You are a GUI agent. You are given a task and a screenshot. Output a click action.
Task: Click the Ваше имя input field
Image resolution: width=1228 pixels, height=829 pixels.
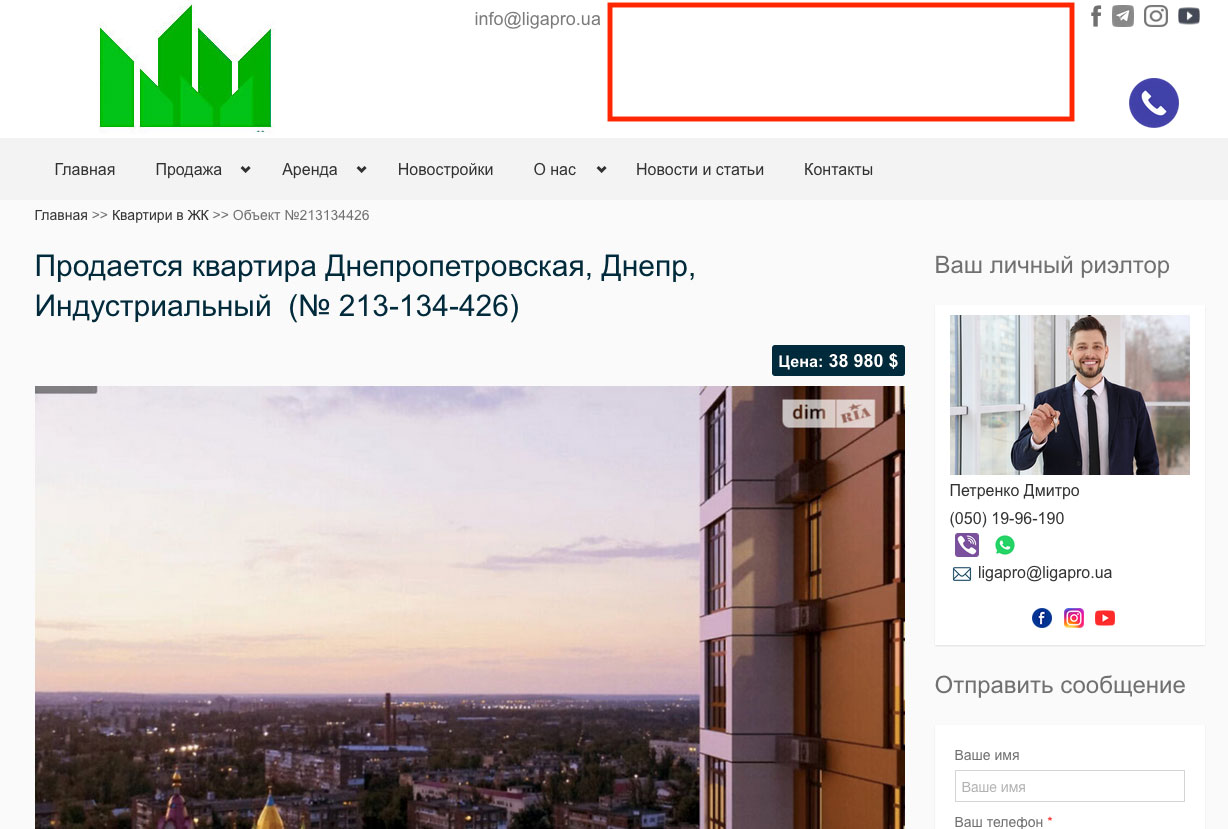[x=1069, y=786]
